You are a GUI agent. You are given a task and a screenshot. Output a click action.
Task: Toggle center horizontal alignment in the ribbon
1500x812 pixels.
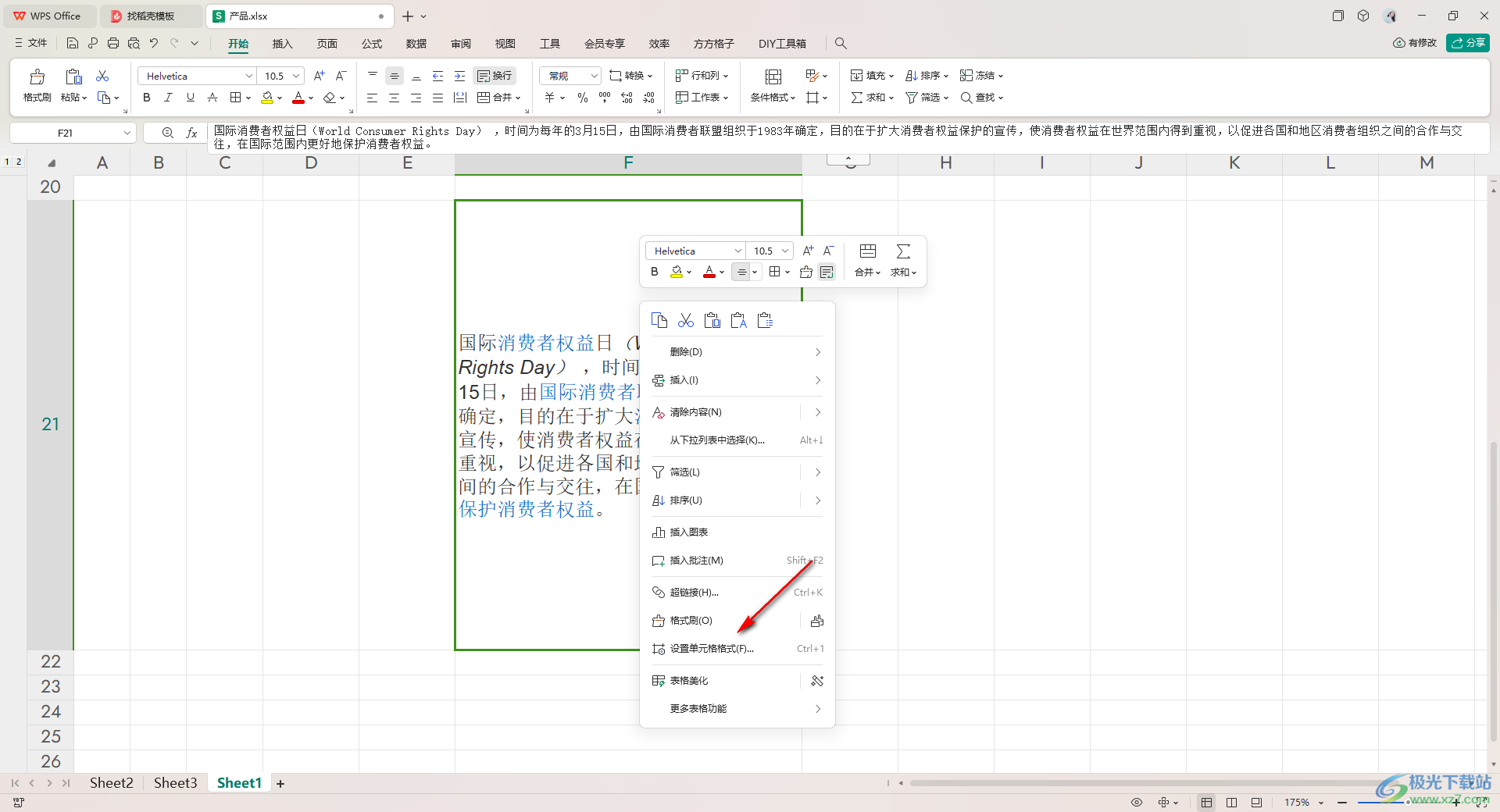[x=394, y=98]
